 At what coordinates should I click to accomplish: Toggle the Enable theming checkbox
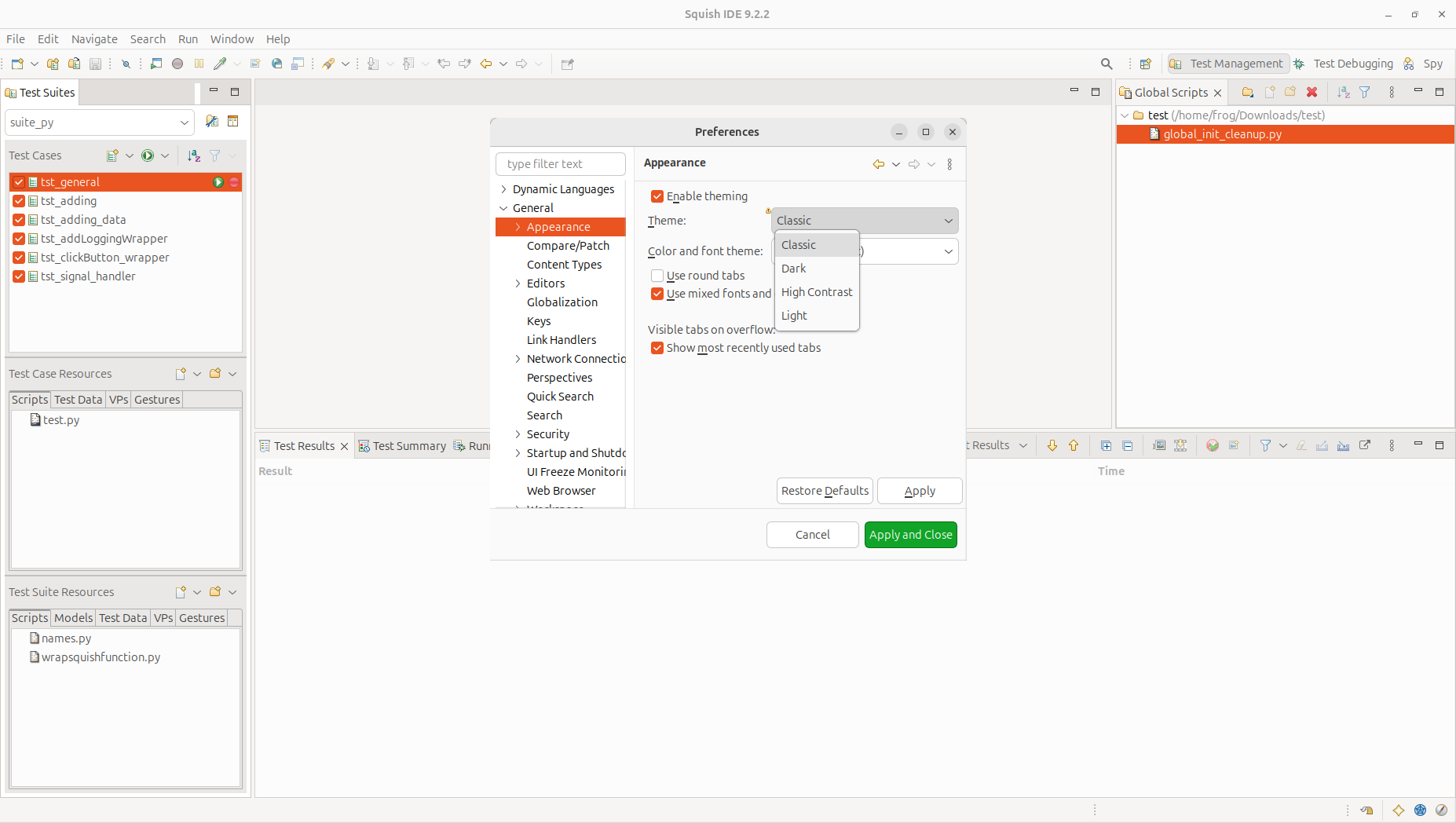point(657,196)
